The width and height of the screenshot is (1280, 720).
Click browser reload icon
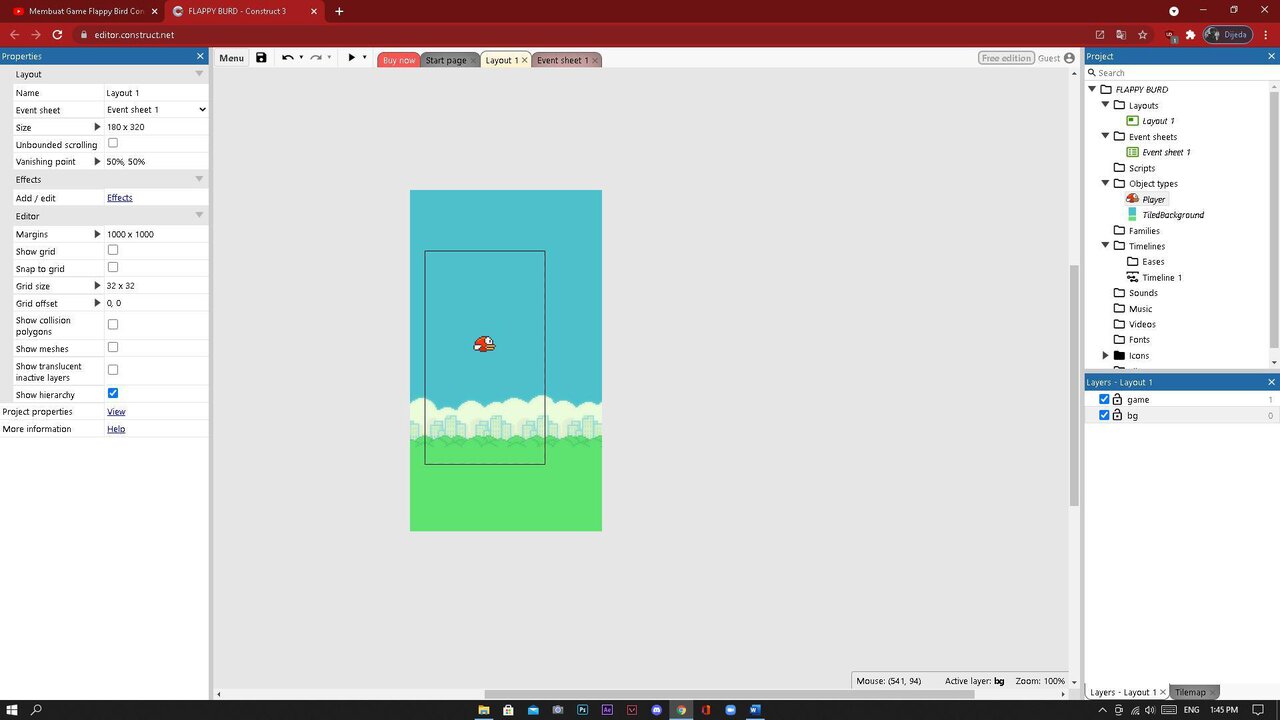(x=57, y=34)
